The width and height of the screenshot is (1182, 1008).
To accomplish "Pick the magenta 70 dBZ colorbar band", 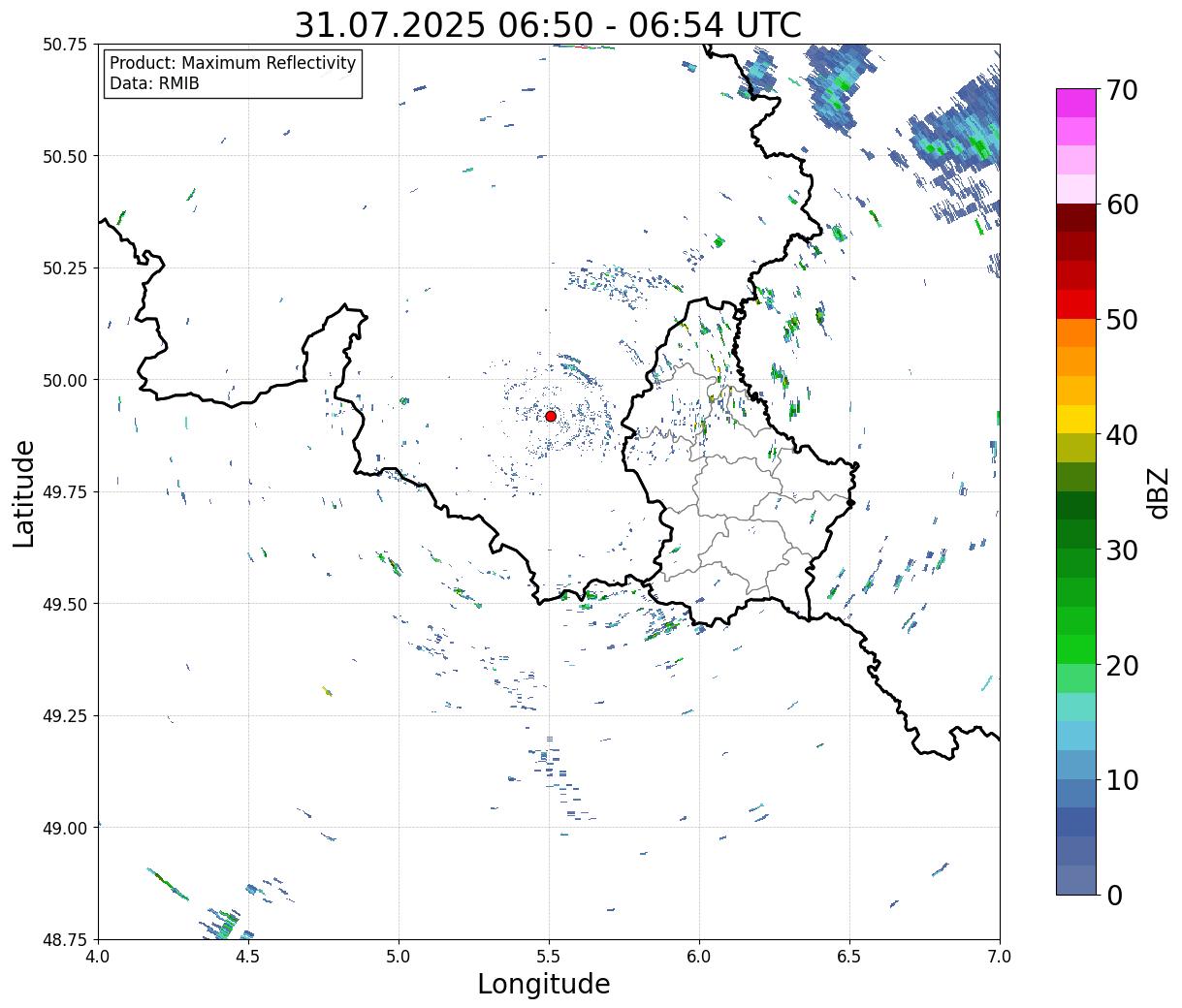I will 1076,103.
